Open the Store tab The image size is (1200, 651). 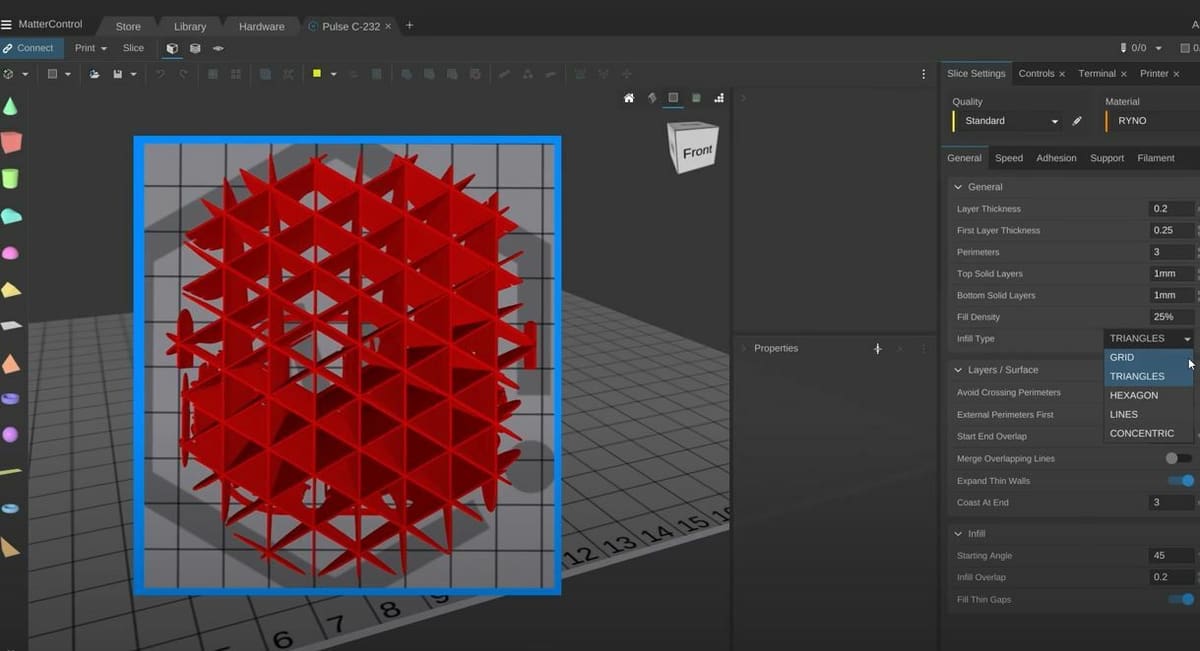[128, 26]
